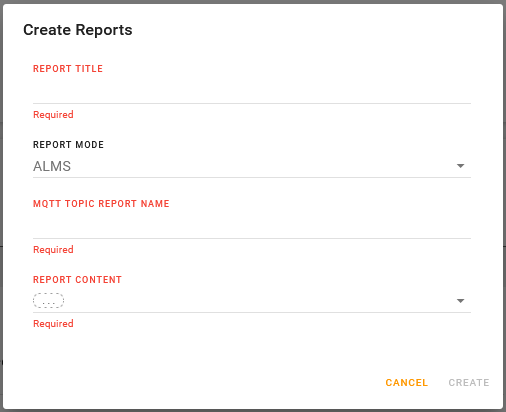Click the REPORT MODE label
The width and height of the screenshot is (506, 412).
[68, 145]
